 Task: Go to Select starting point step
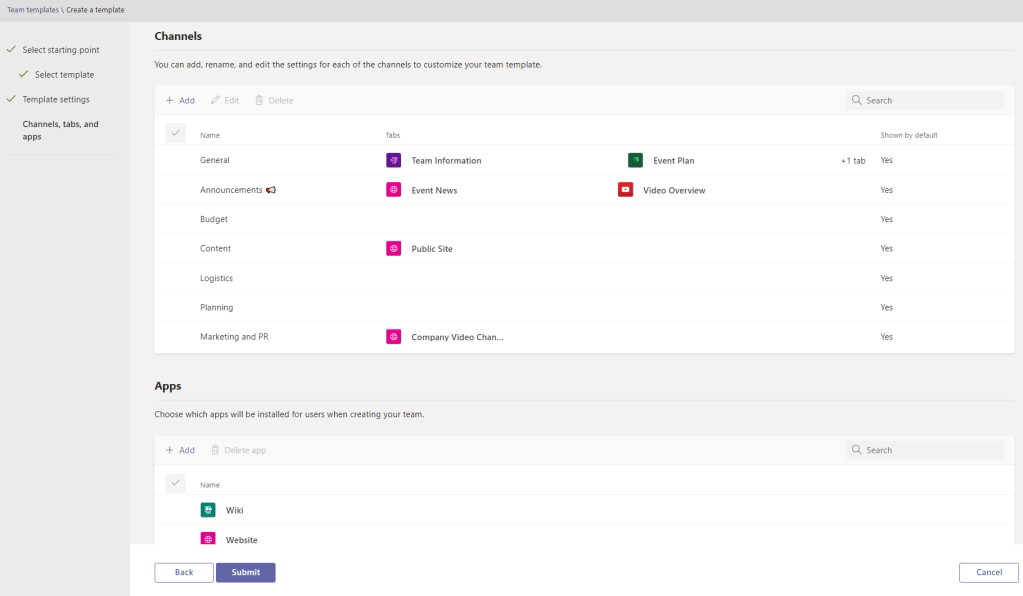pos(61,49)
